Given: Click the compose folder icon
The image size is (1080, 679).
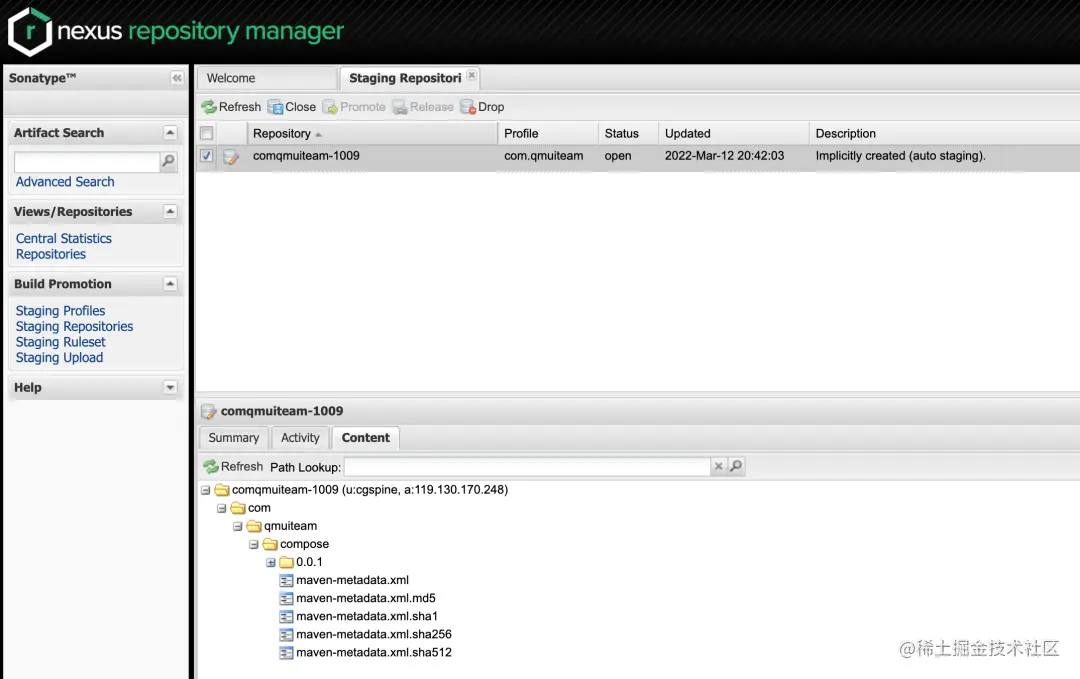Looking at the screenshot, I should coord(270,544).
